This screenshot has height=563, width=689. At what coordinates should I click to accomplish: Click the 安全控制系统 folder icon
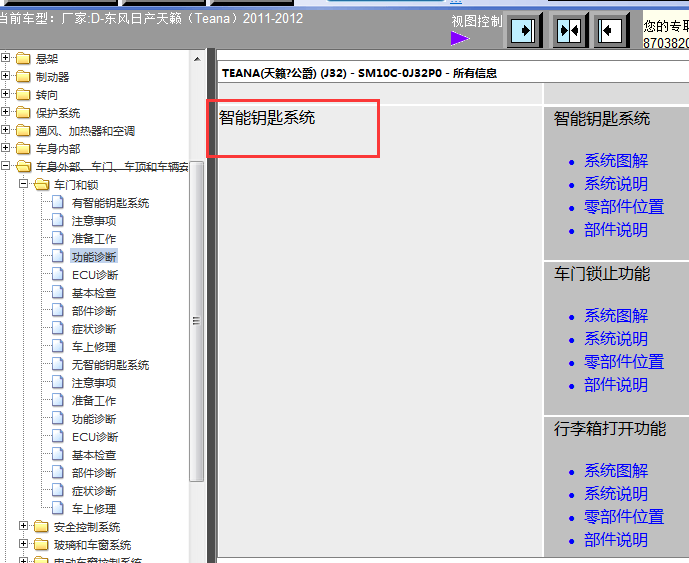(41, 527)
